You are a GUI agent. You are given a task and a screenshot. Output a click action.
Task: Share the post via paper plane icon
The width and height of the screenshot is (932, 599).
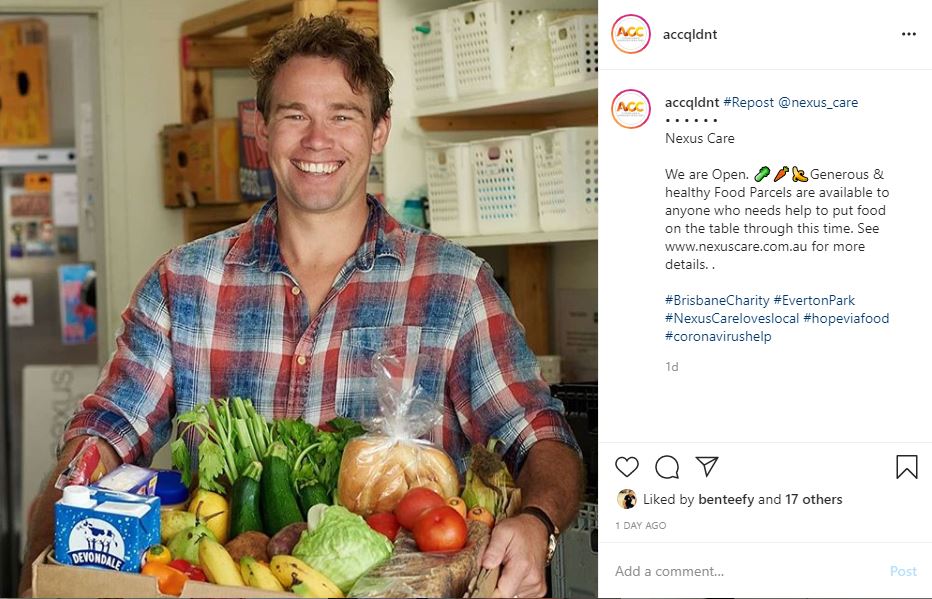click(707, 466)
